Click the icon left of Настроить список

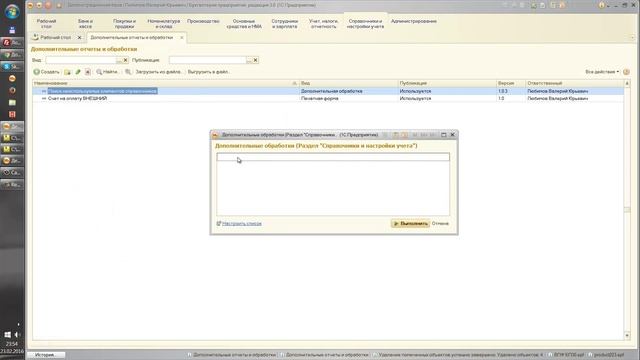pos(219,223)
